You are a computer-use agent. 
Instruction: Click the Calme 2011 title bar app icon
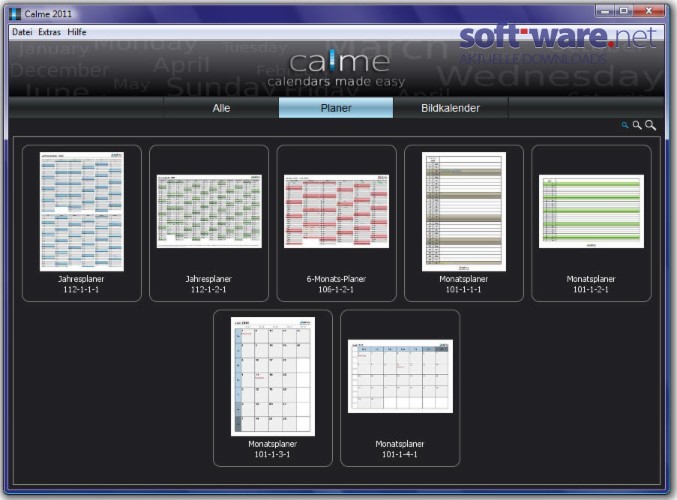[x=15, y=14]
